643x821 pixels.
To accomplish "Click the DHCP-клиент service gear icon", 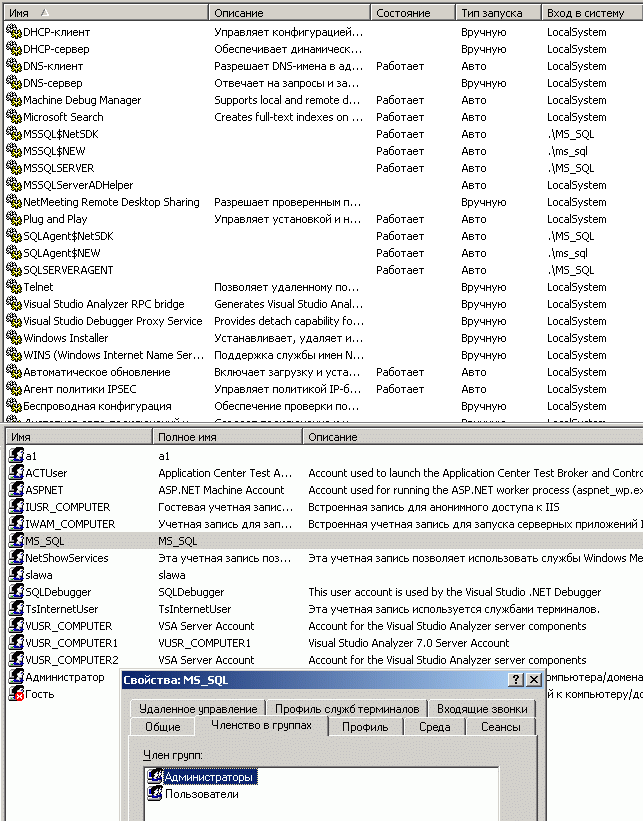I will (14, 31).
